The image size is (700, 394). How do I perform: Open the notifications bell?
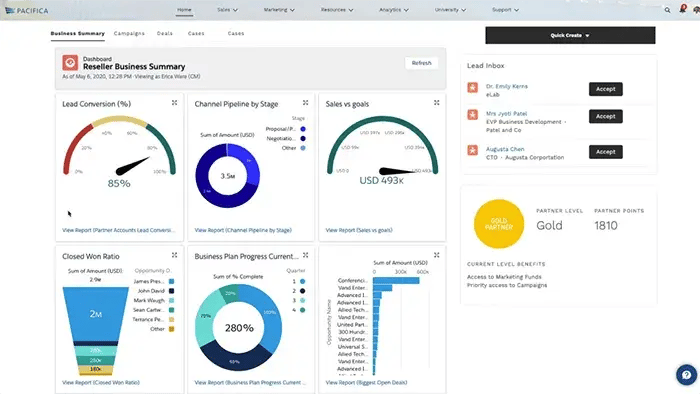[x=683, y=9]
